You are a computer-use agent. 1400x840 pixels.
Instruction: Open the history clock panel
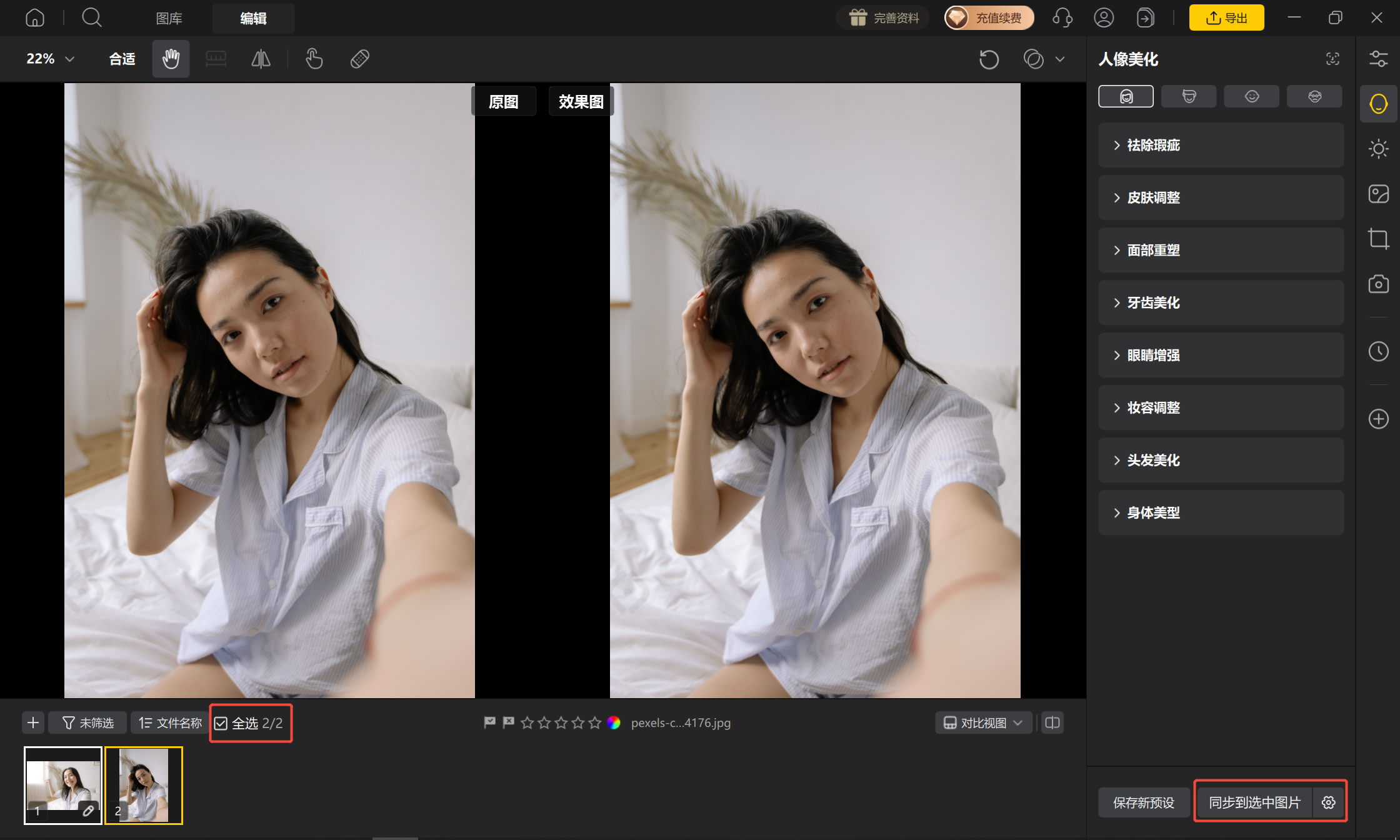click(x=1378, y=351)
